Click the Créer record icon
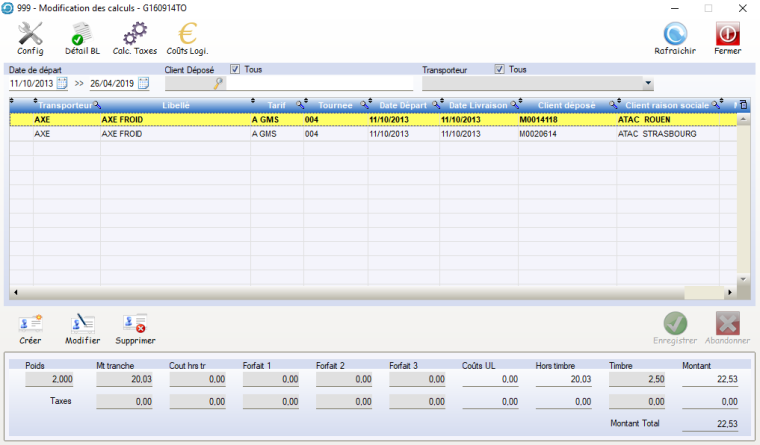This screenshot has height=445, width=760. click(31, 324)
